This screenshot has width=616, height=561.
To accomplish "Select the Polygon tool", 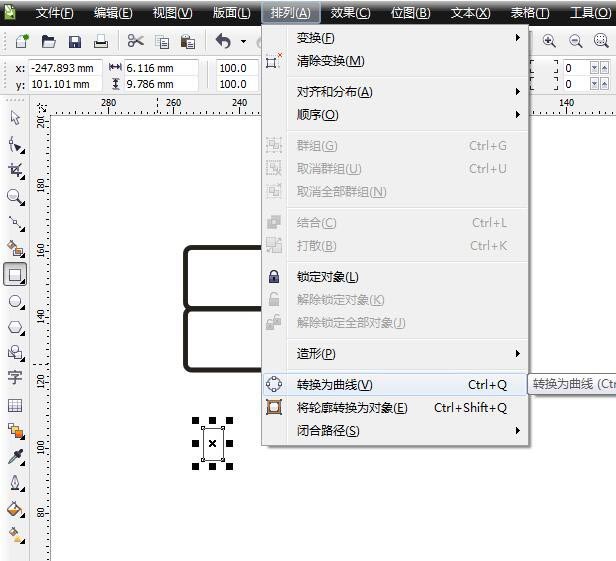I will [x=16, y=327].
